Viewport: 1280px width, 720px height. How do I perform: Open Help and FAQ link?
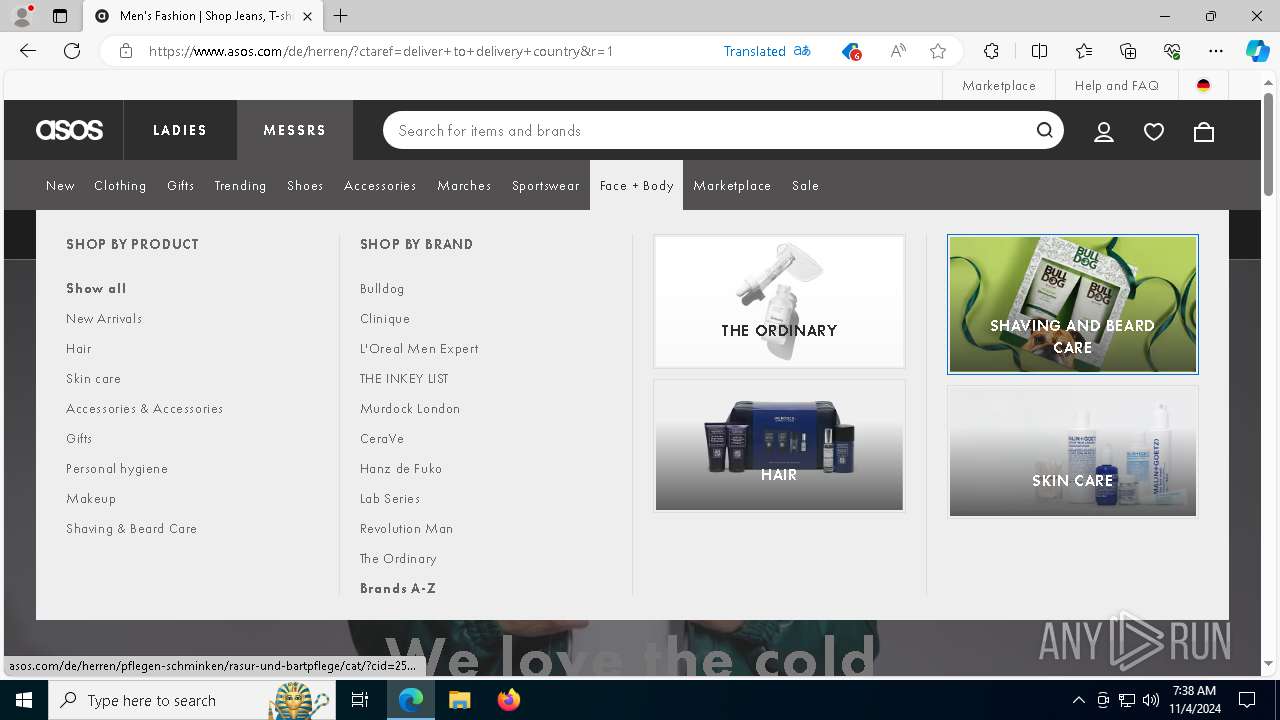(1117, 86)
